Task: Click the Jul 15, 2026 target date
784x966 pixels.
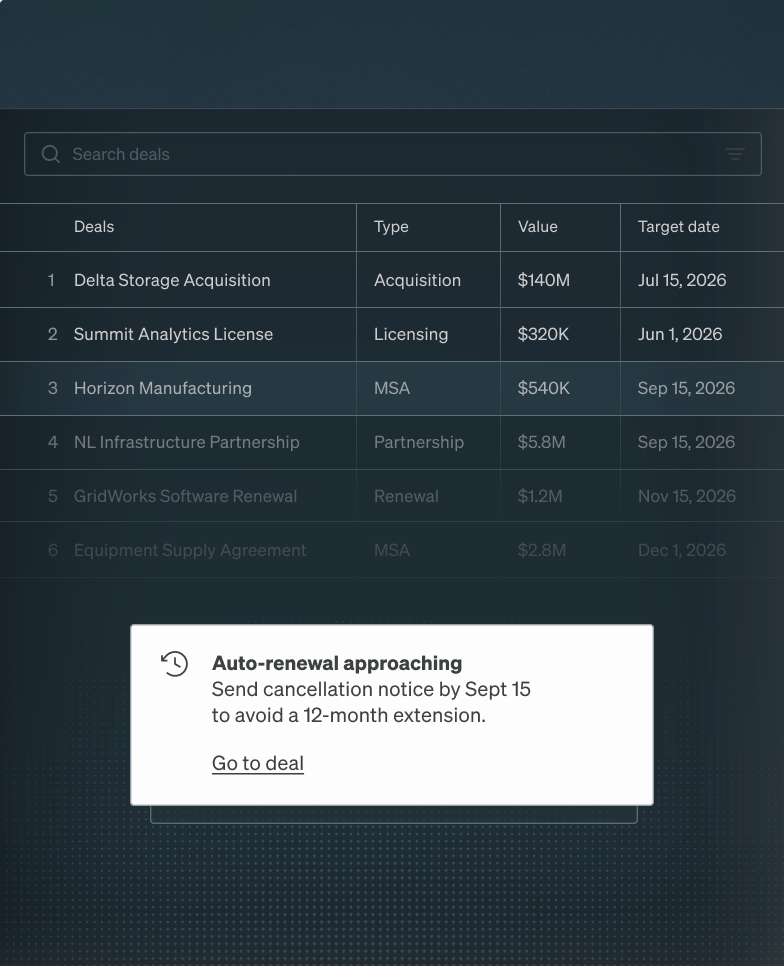Action: click(x=682, y=280)
